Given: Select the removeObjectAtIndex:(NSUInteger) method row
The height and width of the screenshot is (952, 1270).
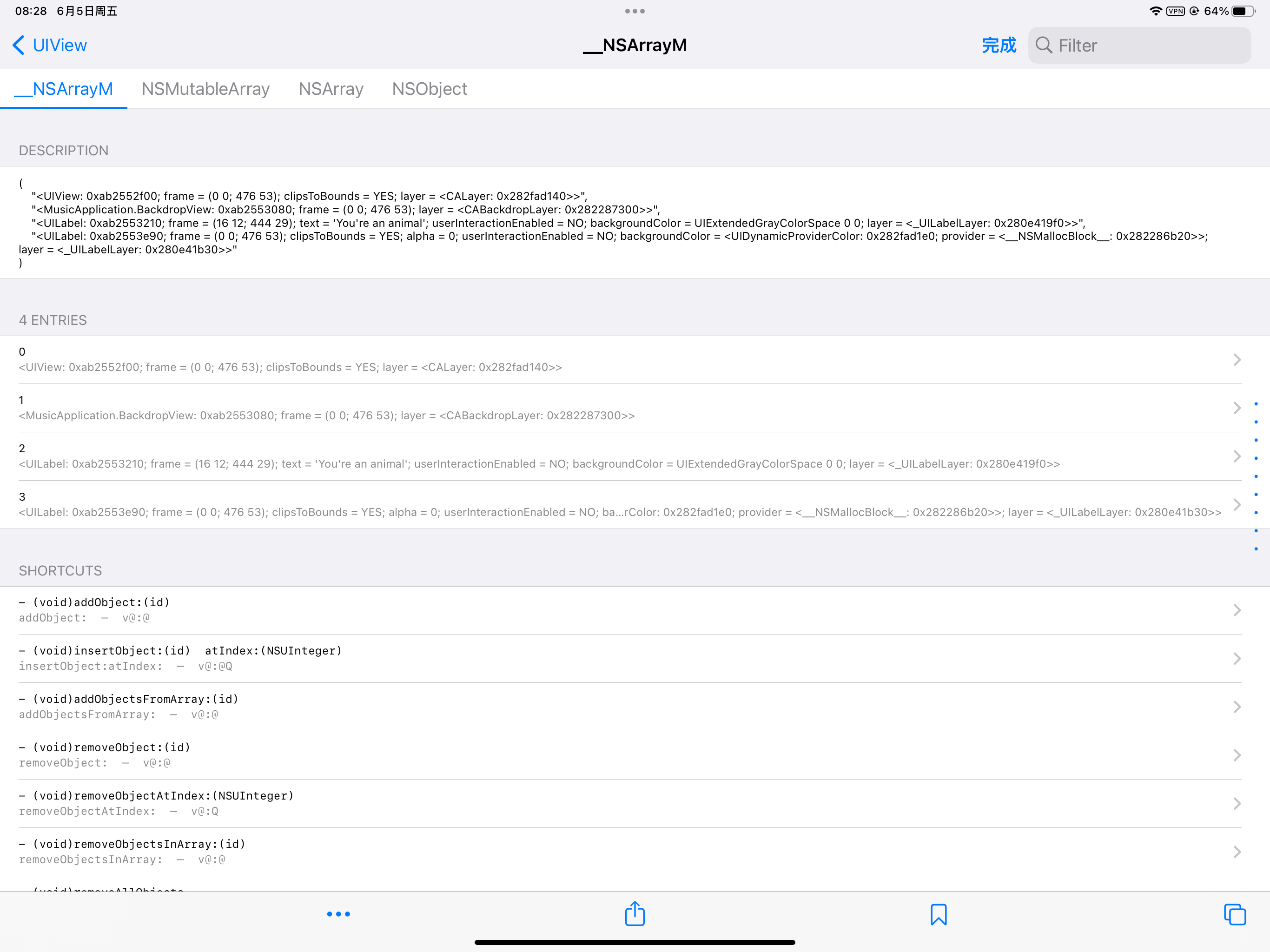Looking at the screenshot, I should [x=635, y=803].
